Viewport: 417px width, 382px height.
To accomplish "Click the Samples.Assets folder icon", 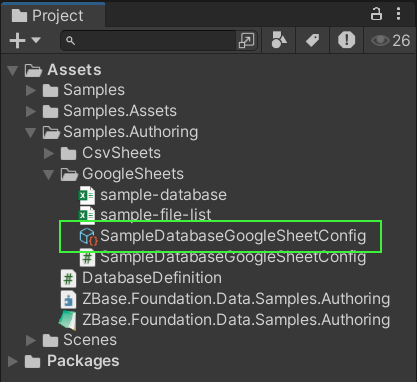I will (x=51, y=111).
